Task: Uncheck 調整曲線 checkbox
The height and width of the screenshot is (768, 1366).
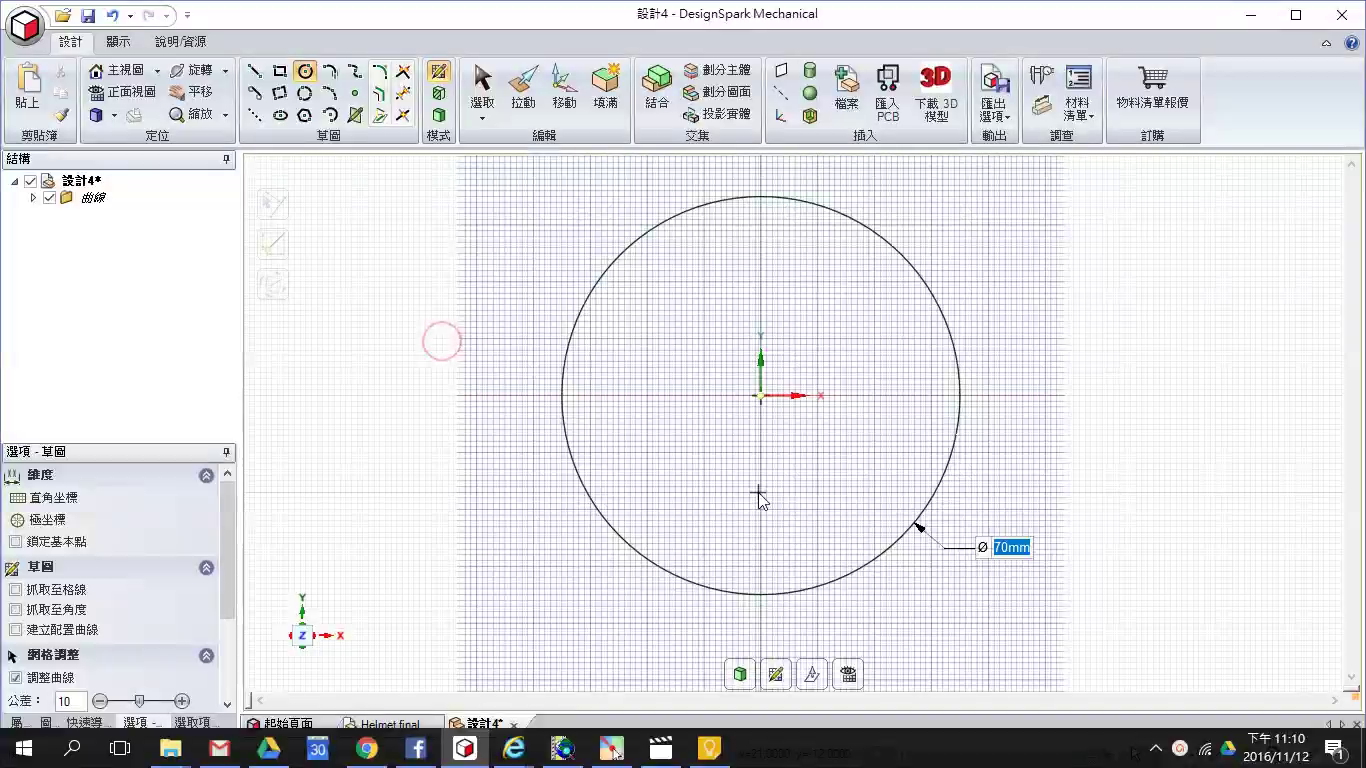Action: (15, 678)
